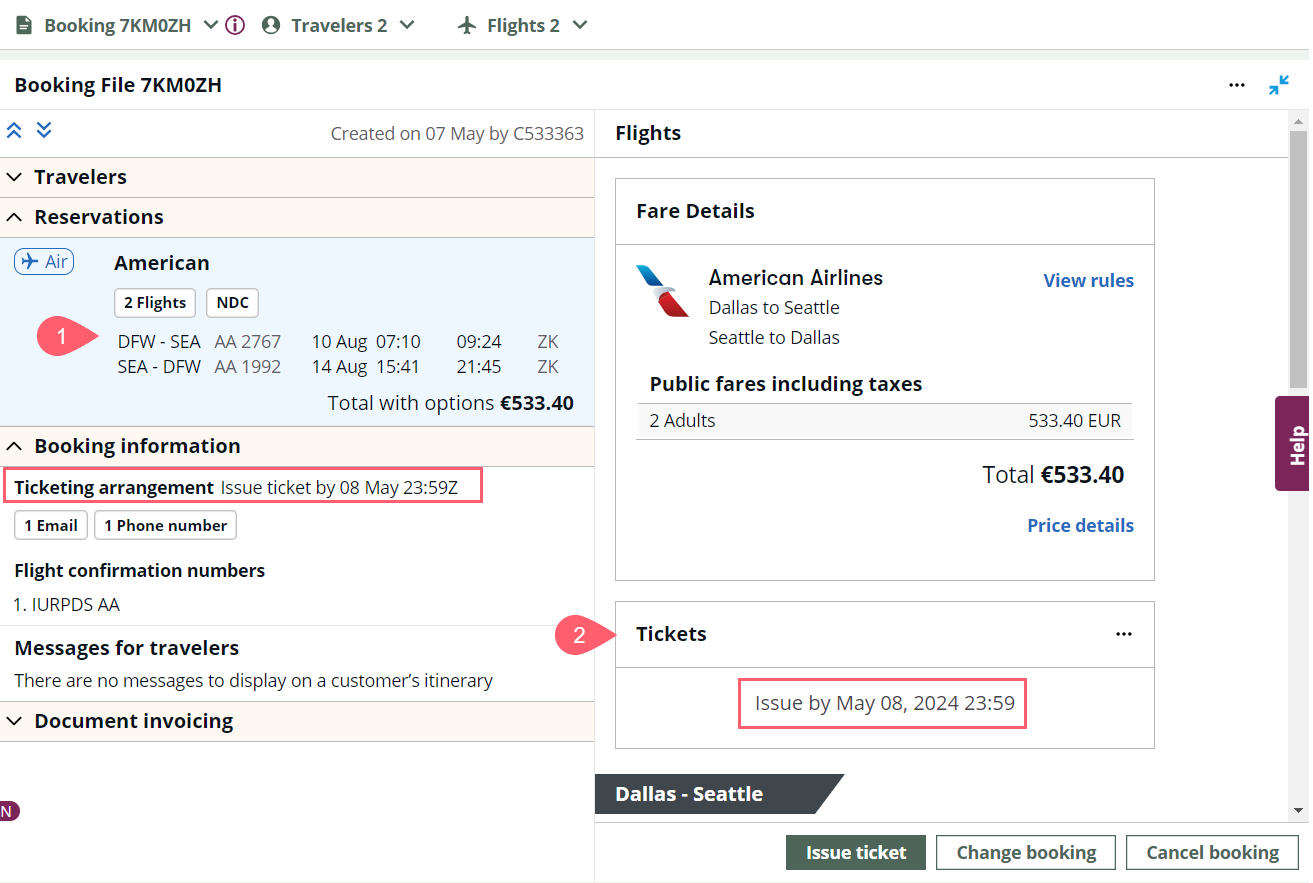1313x883 pixels.
Task: Select the DFW - SEA flight row
Action: point(338,342)
